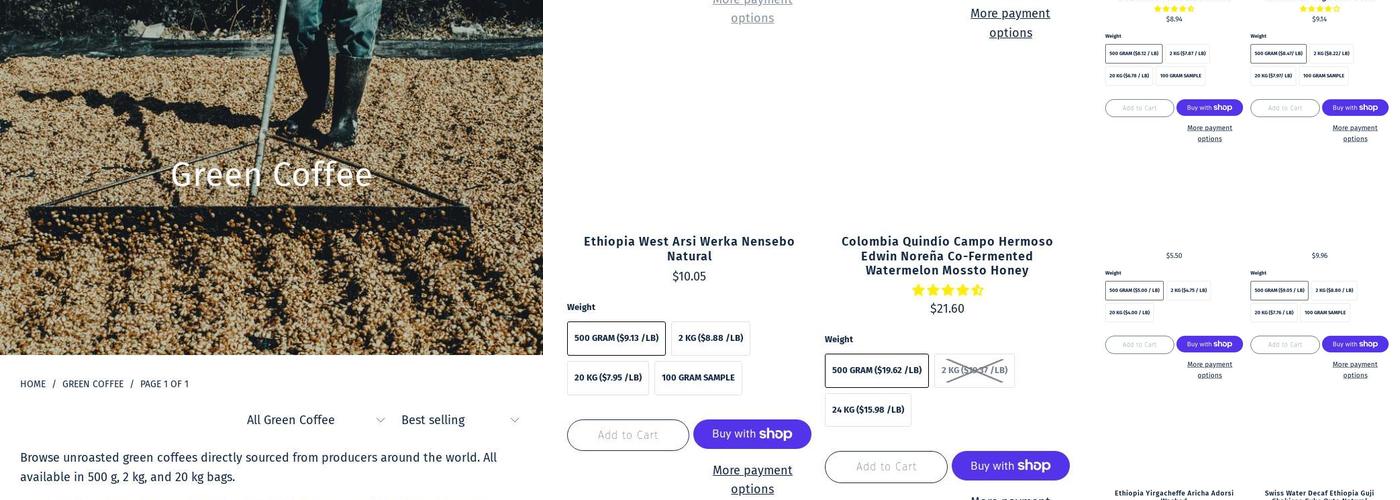
Task: Click the star rating under Colombia Quindío coffee
Action: coord(947,290)
